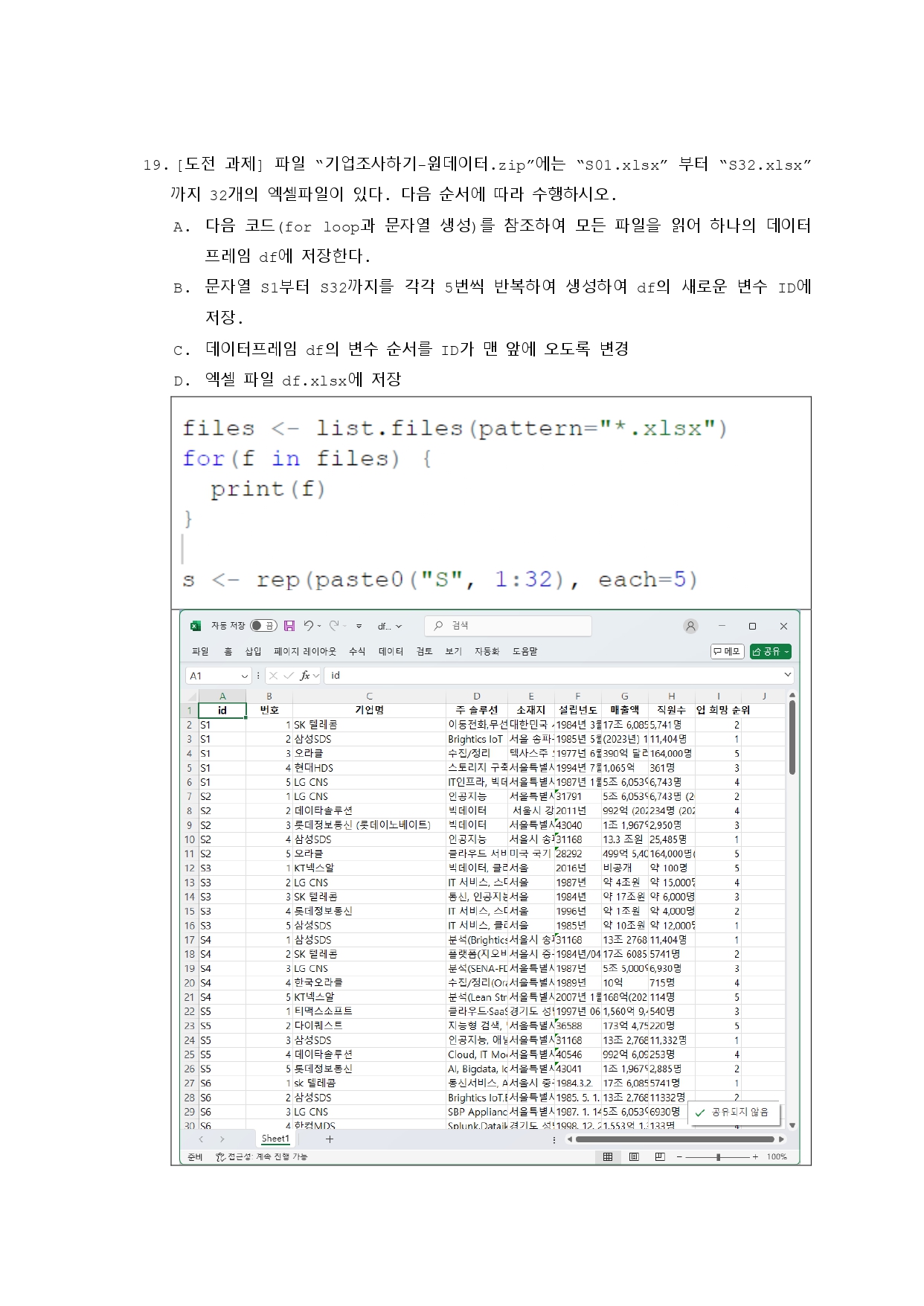Click the Select All corner triangle
Screen dimensions: 924x1306
point(191,697)
